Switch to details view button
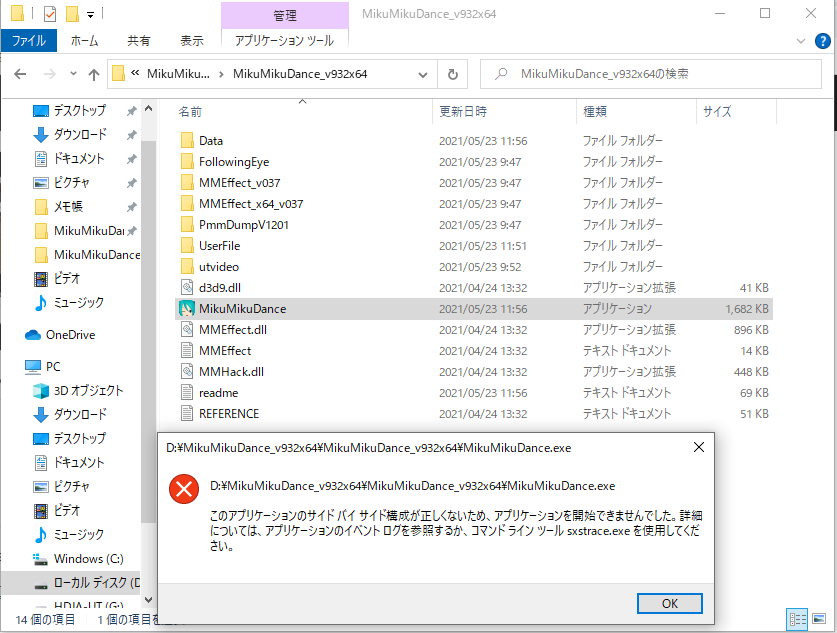The image size is (837, 633). click(x=798, y=619)
